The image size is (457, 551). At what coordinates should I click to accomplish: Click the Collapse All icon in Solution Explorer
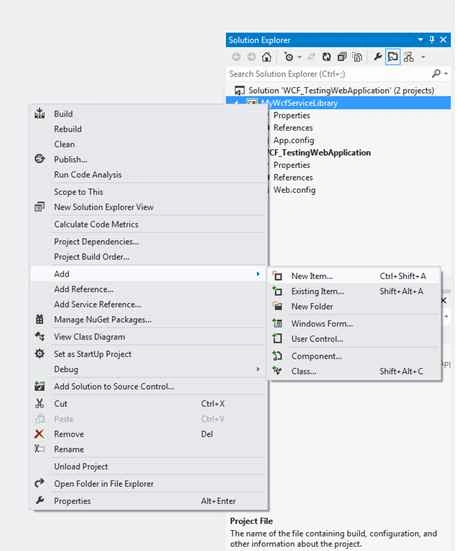342,57
